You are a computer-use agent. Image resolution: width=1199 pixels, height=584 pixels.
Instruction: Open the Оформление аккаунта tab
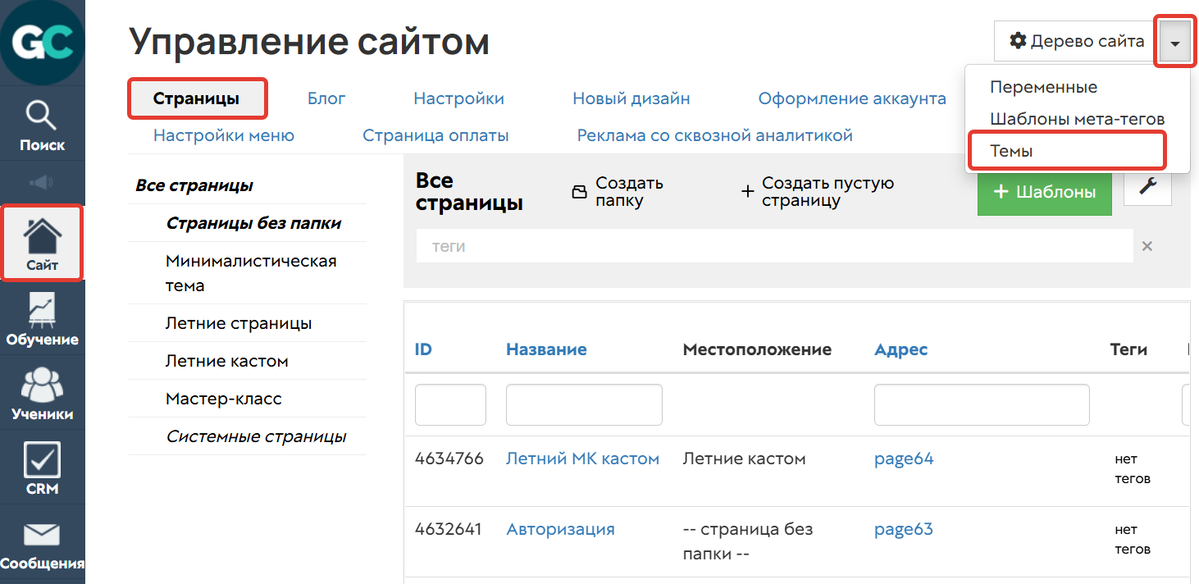tap(852, 99)
